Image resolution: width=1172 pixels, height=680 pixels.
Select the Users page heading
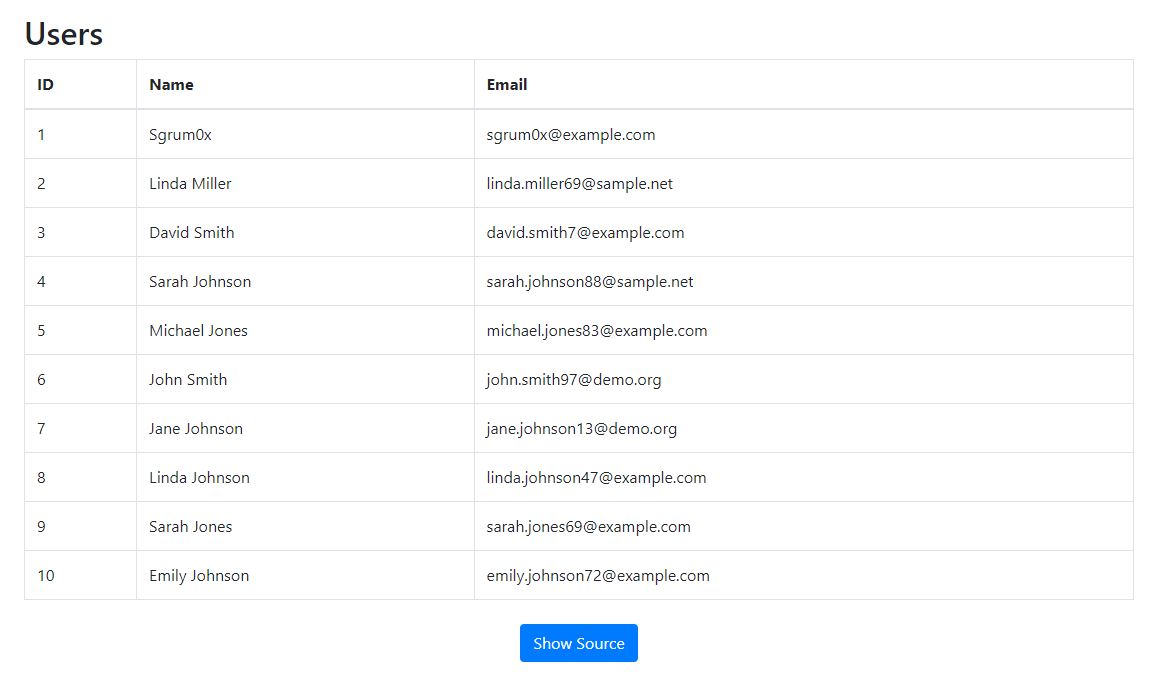(x=64, y=34)
